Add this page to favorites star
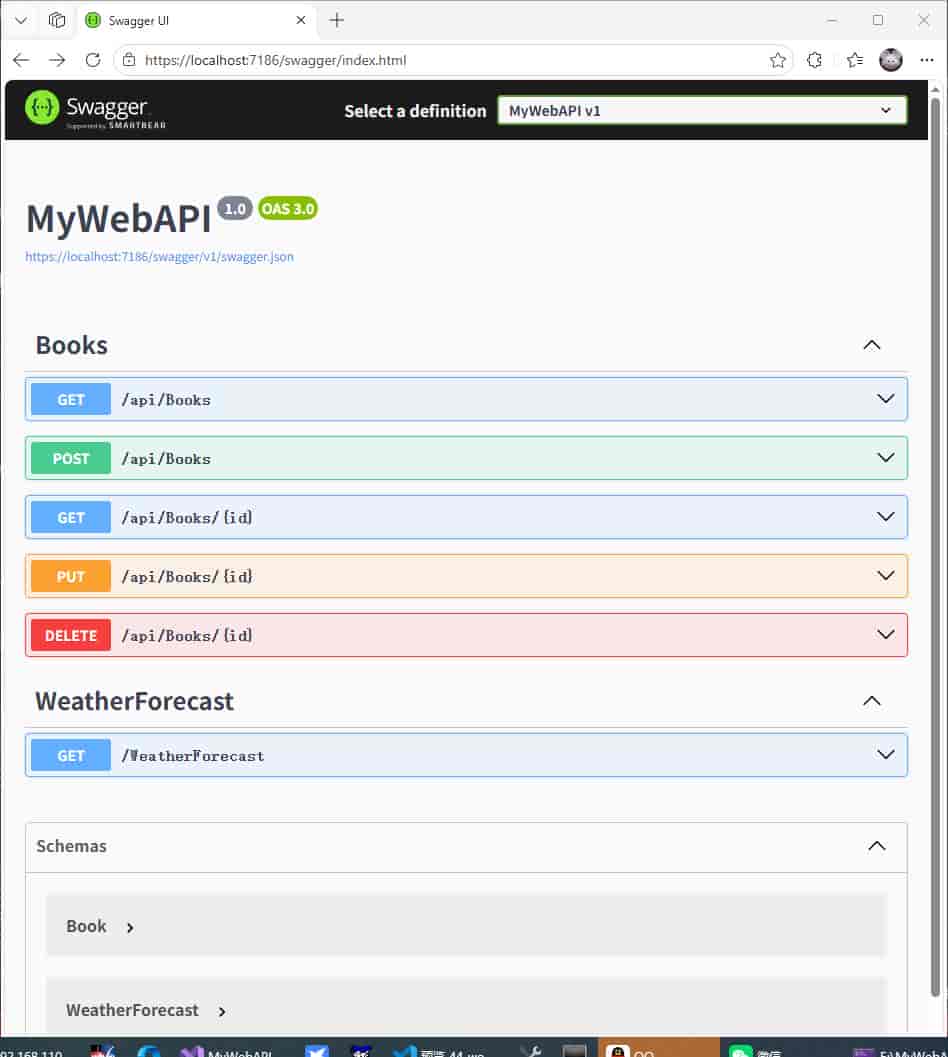The width and height of the screenshot is (948, 1057). [x=777, y=60]
